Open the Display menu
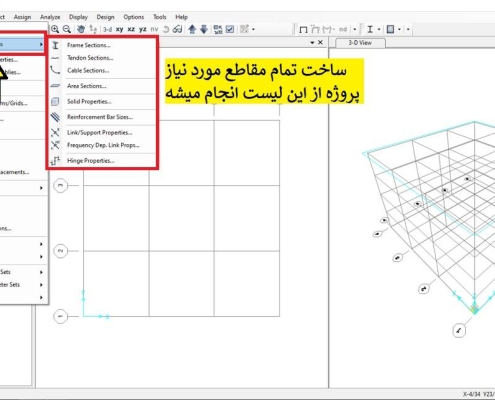The width and height of the screenshot is (495, 400). (78, 17)
